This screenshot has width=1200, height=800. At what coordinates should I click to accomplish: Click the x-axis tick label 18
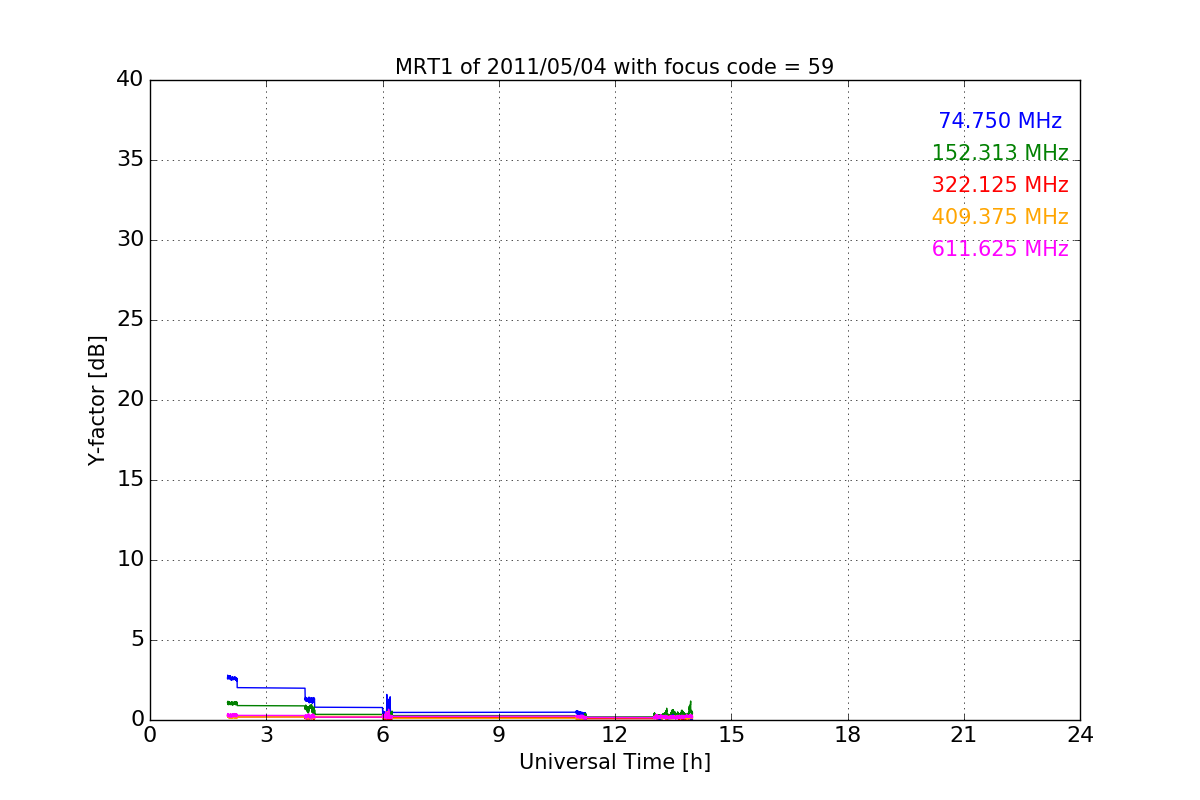point(848,735)
